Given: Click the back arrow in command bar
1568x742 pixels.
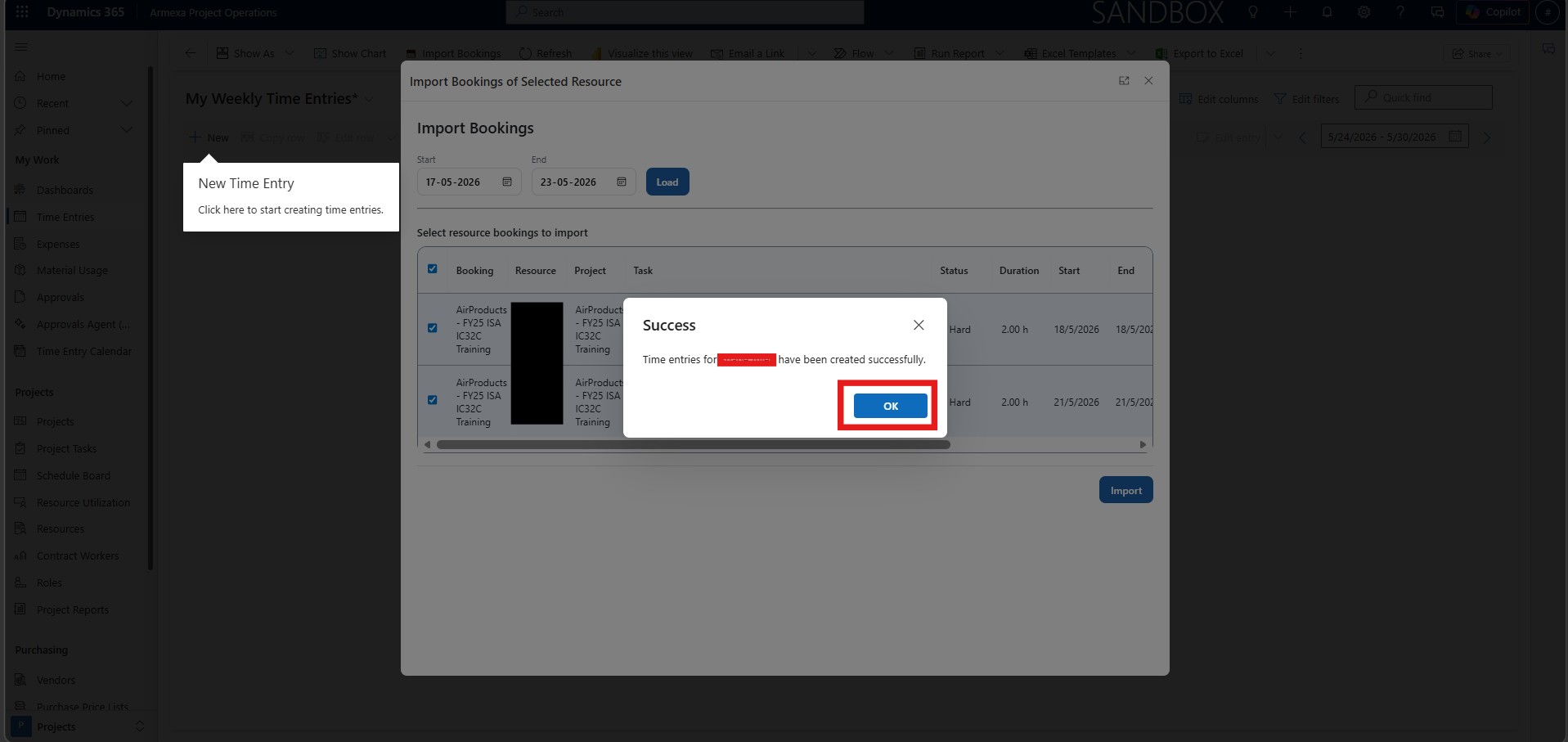Looking at the screenshot, I should (190, 53).
